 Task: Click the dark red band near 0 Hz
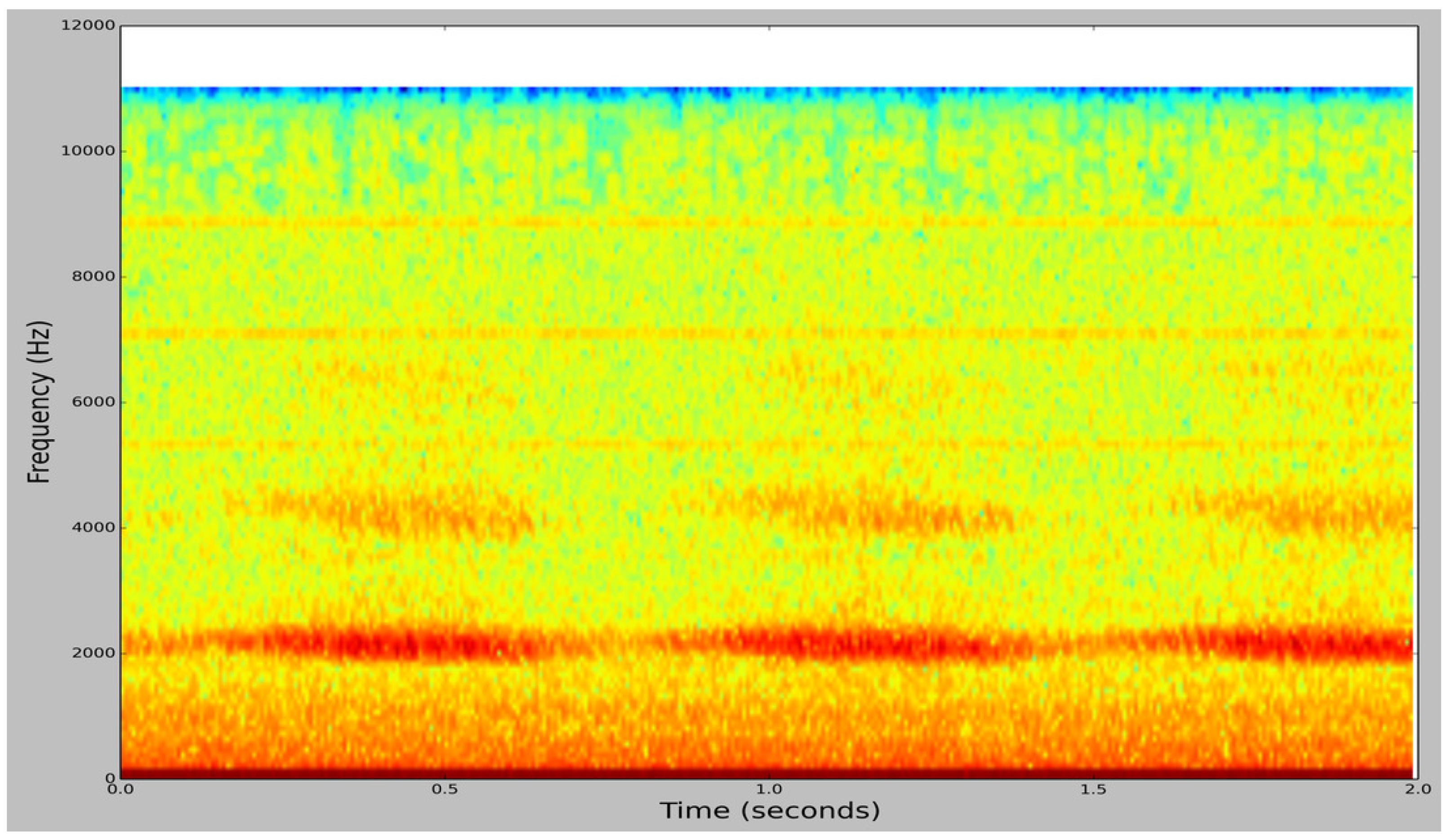point(767,773)
